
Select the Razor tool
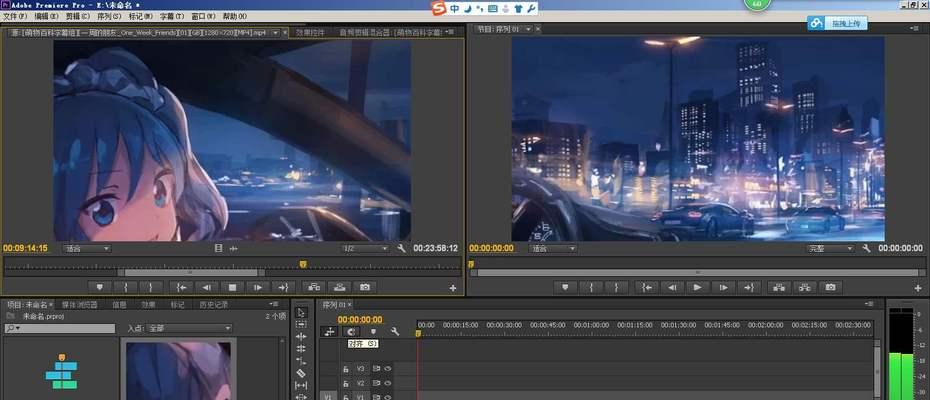(301, 373)
